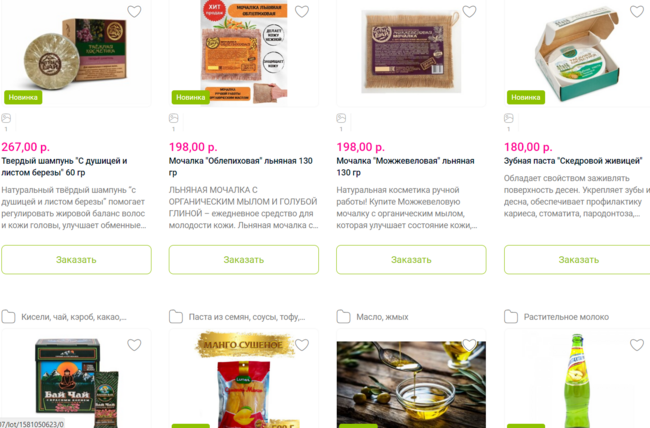This screenshot has width=650, height=428.
Task: Order the solid shampoo via Заказать
Action: click(76, 260)
